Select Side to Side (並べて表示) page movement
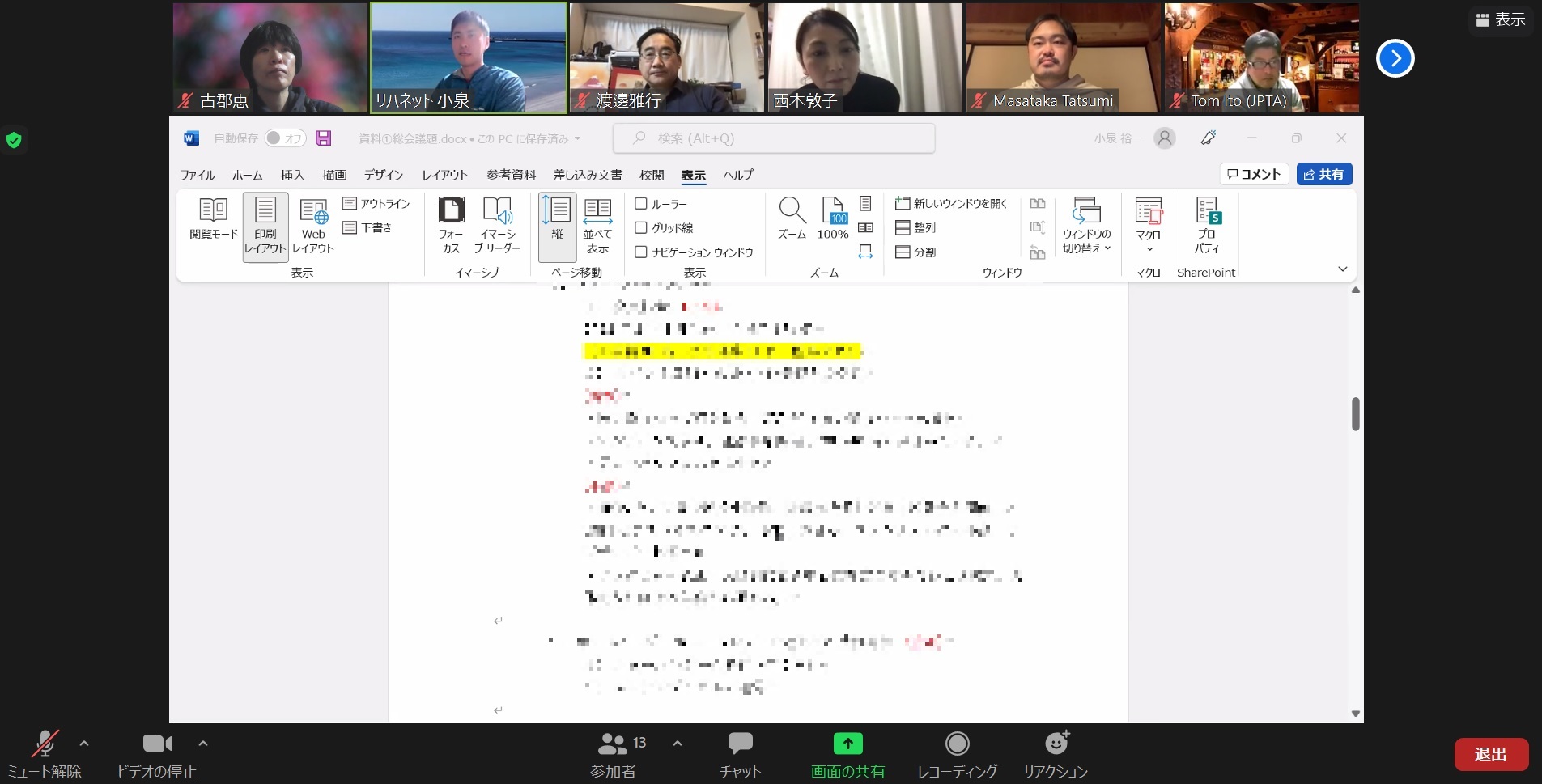The image size is (1542, 784). (x=598, y=227)
